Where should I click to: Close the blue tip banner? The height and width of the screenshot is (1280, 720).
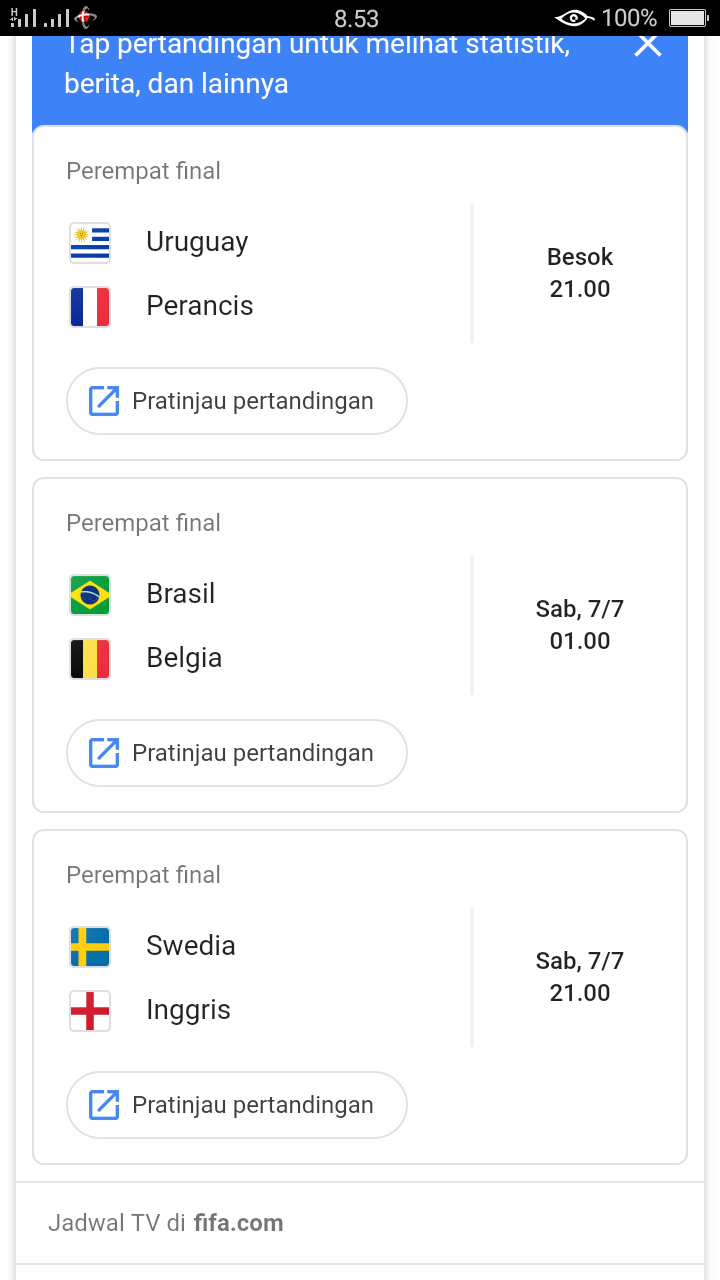coord(648,45)
